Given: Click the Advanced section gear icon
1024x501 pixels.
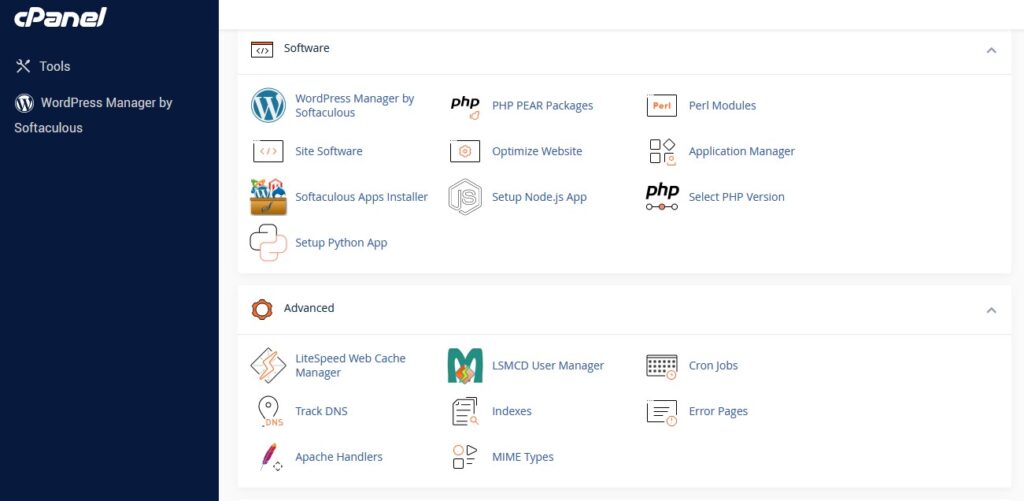Looking at the screenshot, I should [262, 309].
